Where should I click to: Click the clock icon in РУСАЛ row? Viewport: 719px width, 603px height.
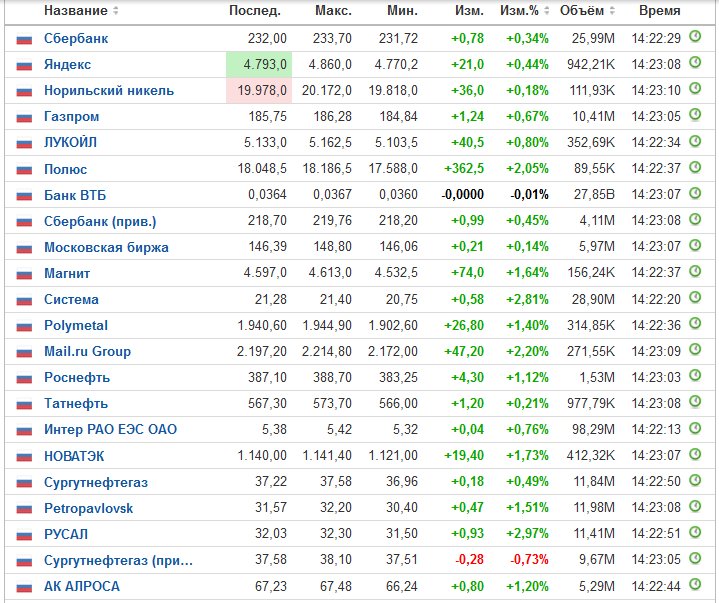[695, 532]
